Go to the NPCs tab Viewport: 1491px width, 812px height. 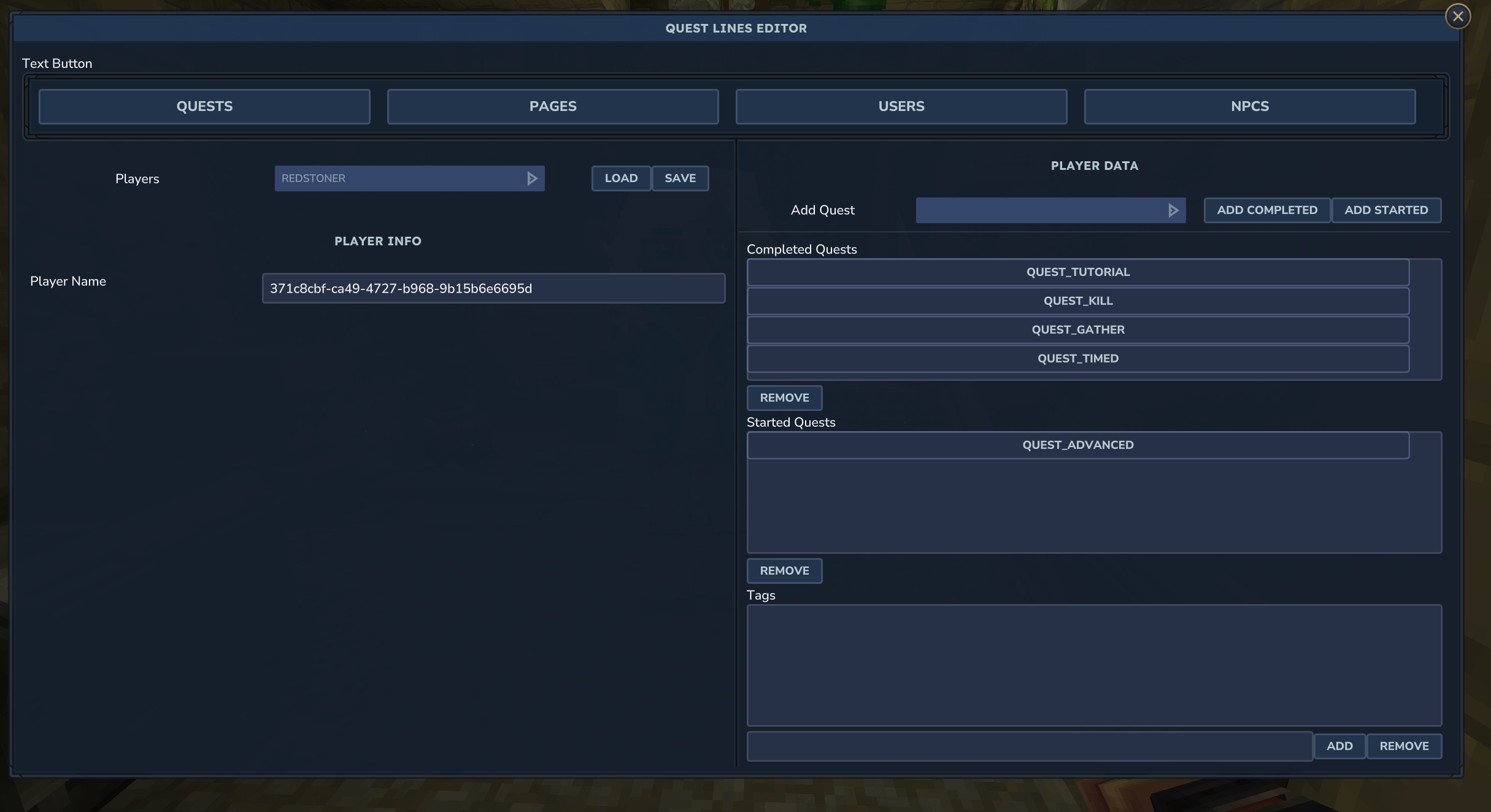[1250, 107]
